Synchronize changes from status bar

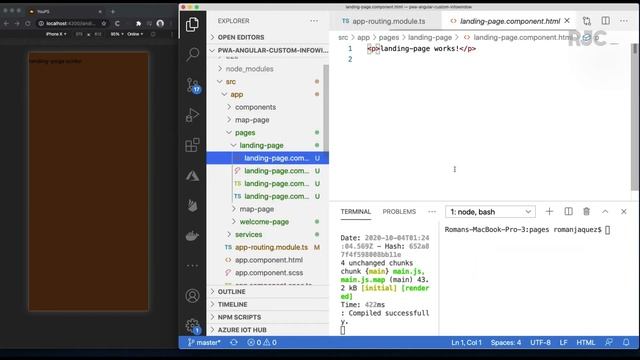coord(234,342)
